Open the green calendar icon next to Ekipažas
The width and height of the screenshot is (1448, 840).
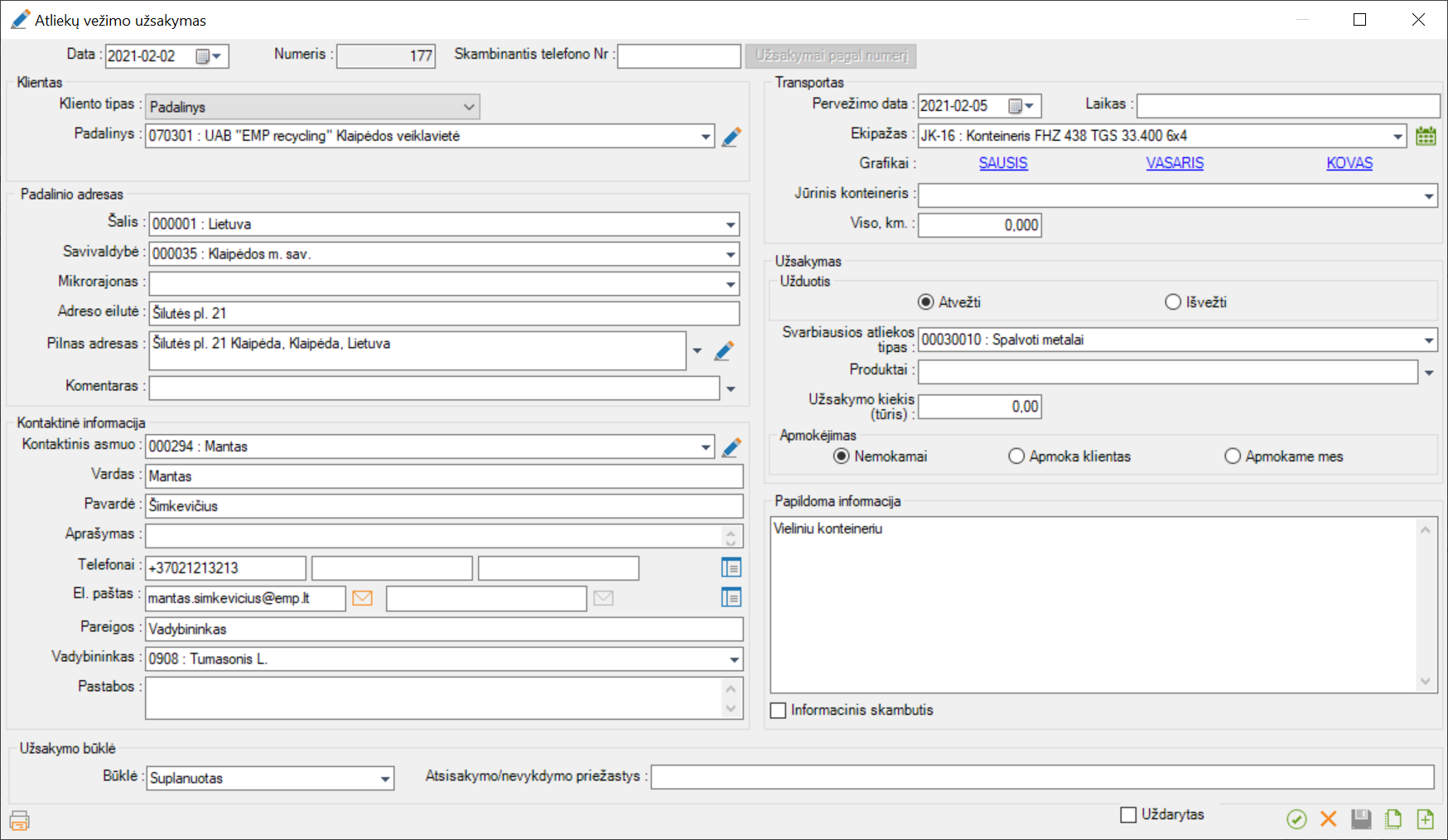coord(1426,136)
